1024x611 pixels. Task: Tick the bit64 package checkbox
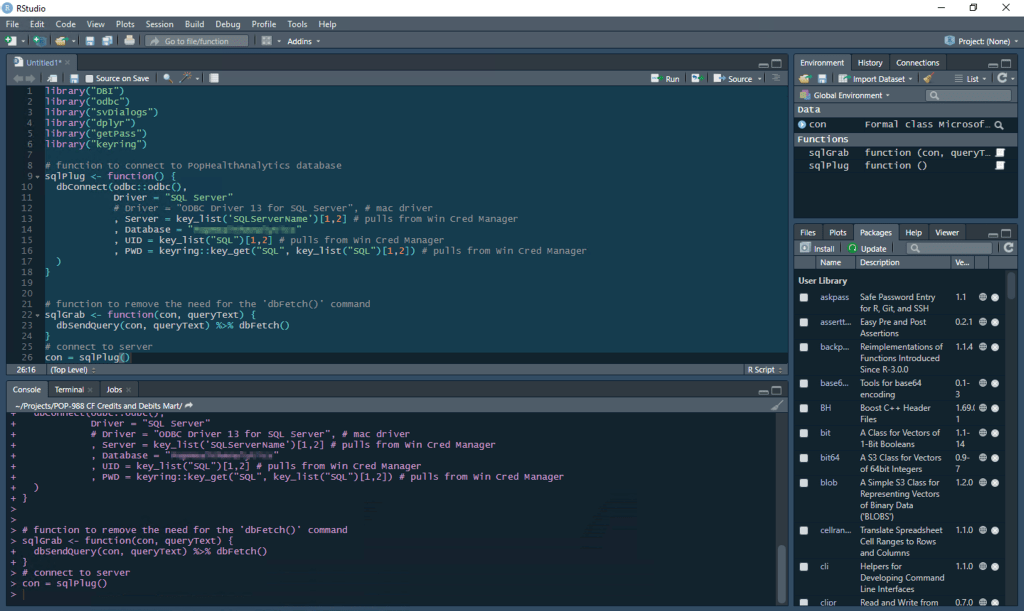tap(804, 458)
